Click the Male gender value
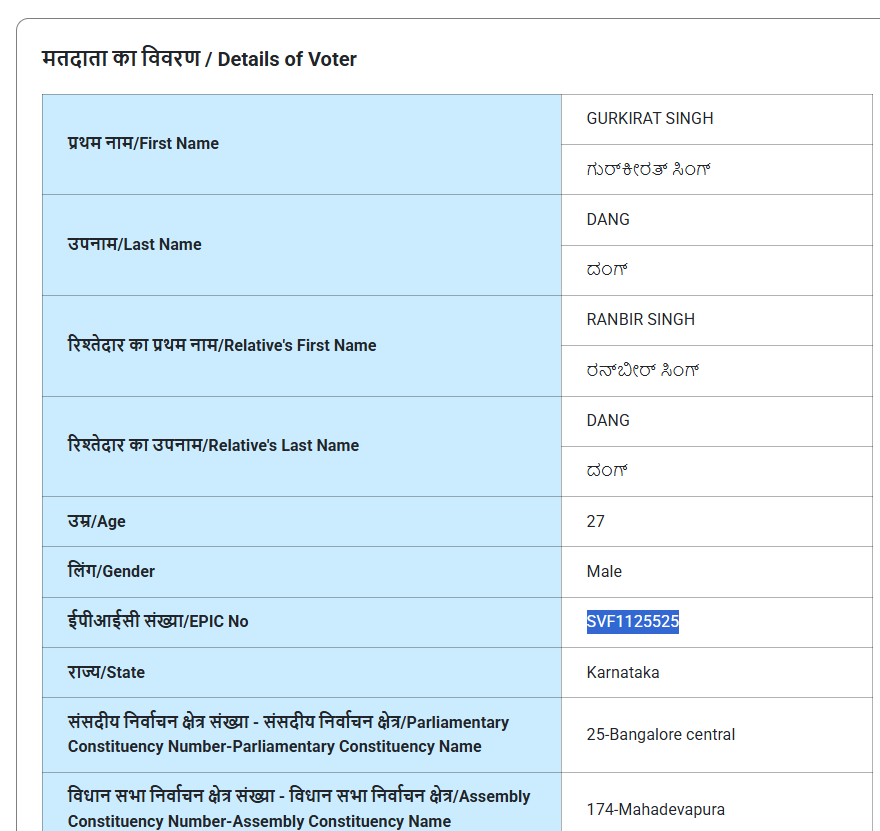Screen dimensions: 880x831 604,571
